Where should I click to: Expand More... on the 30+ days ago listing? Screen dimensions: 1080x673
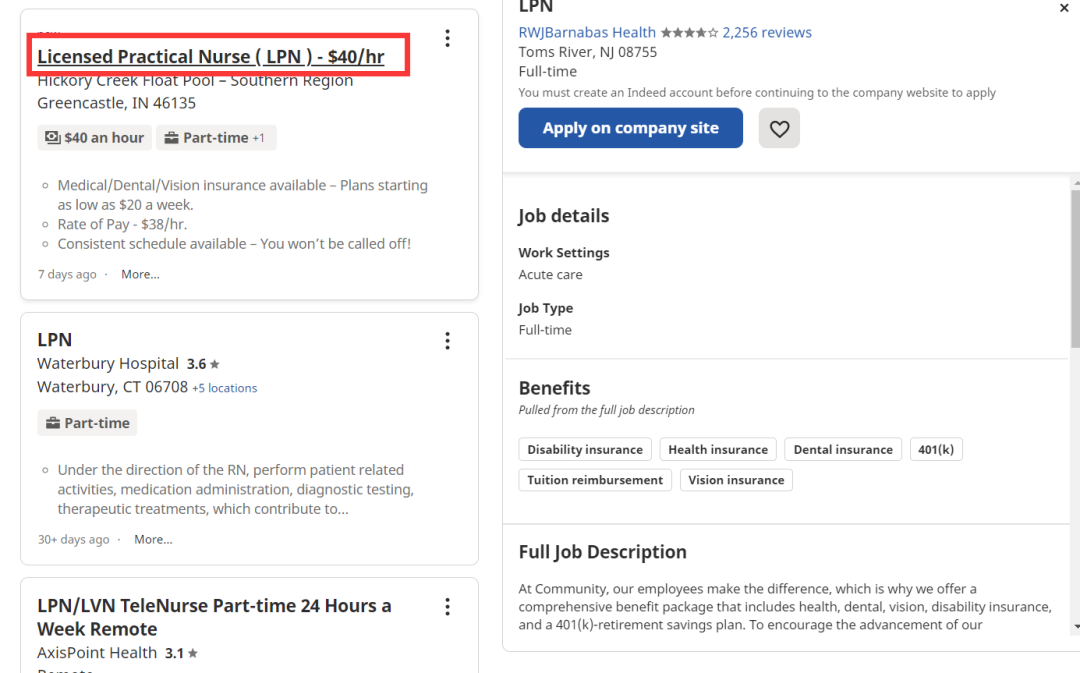[153, 539]
